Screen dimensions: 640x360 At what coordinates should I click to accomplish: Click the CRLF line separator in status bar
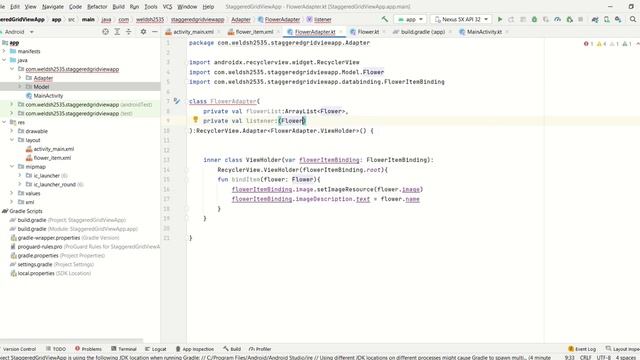pos(585,357)
